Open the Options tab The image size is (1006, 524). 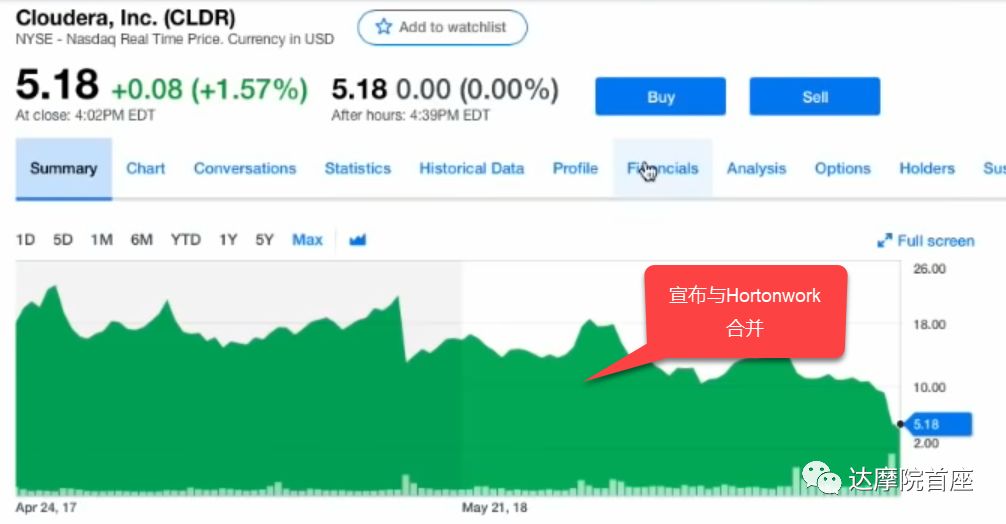point(842,169)
